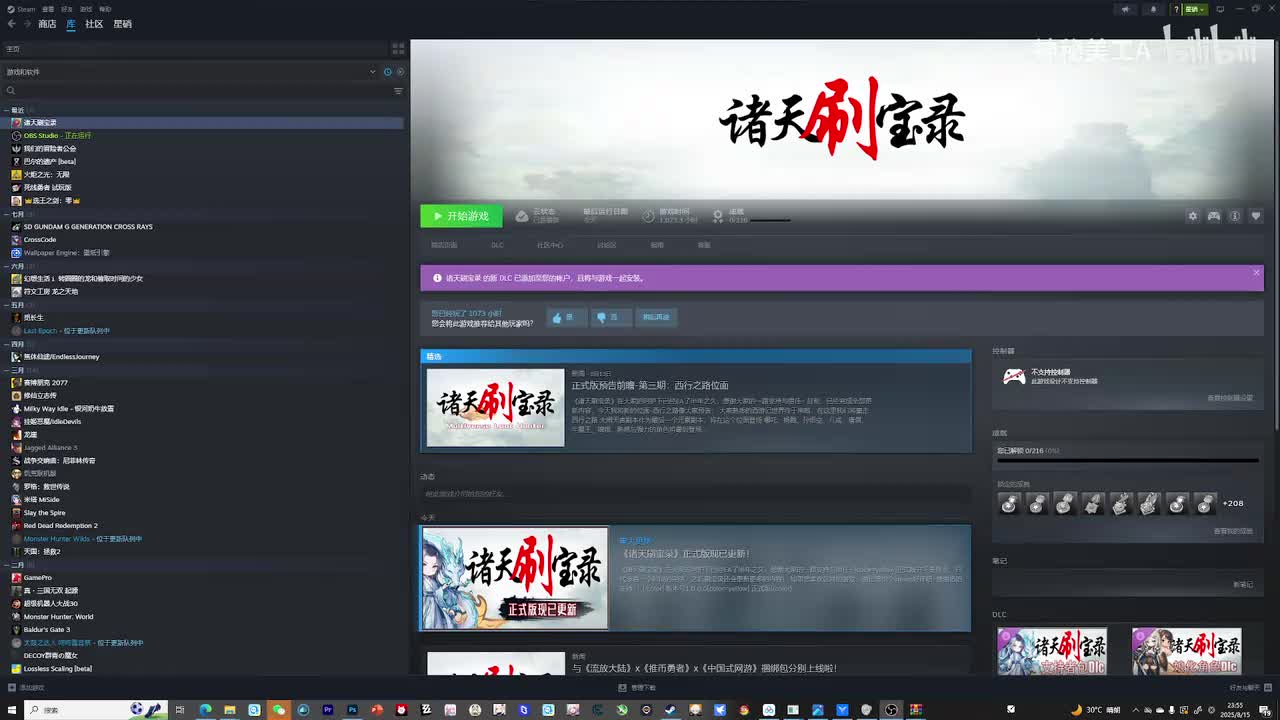Click Steam announcement megaphone icon

tap(1126, 9)
